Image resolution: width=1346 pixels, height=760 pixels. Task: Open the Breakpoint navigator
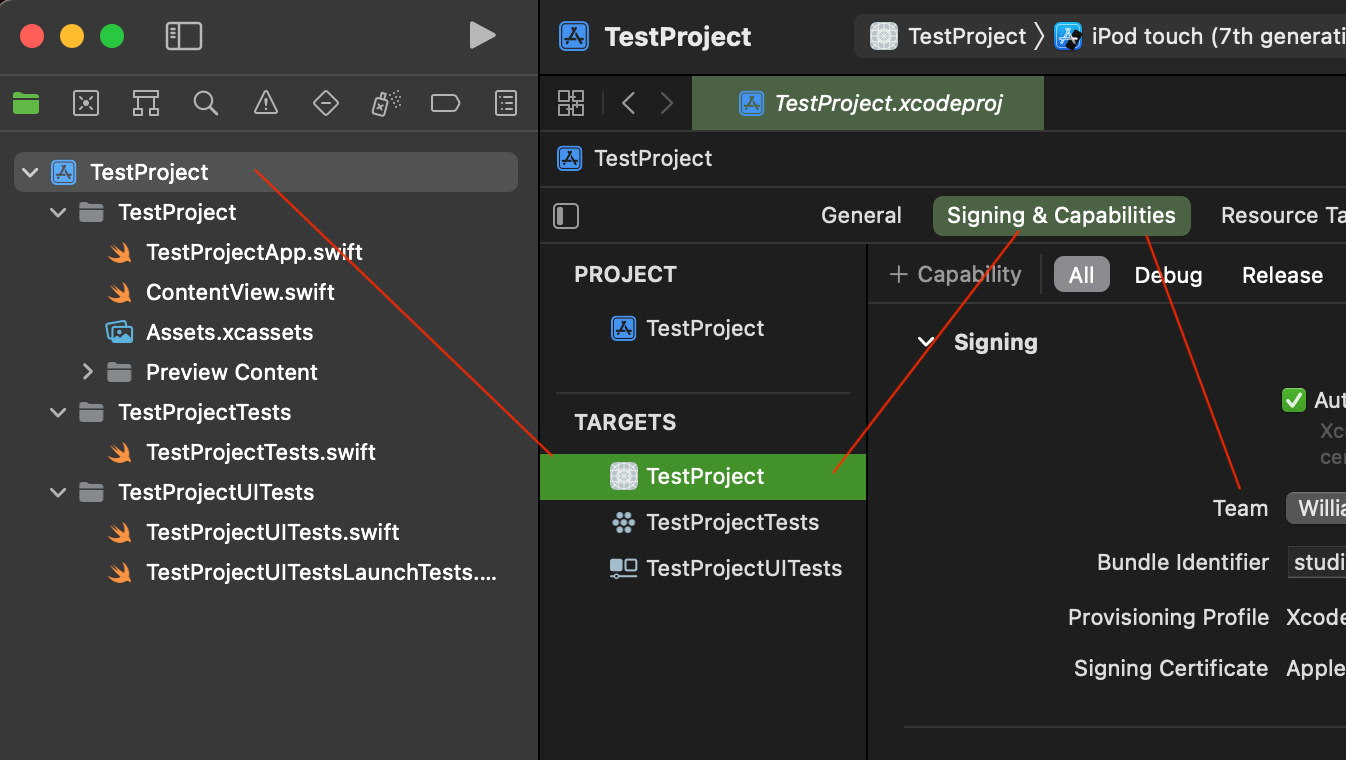[445, 103]
